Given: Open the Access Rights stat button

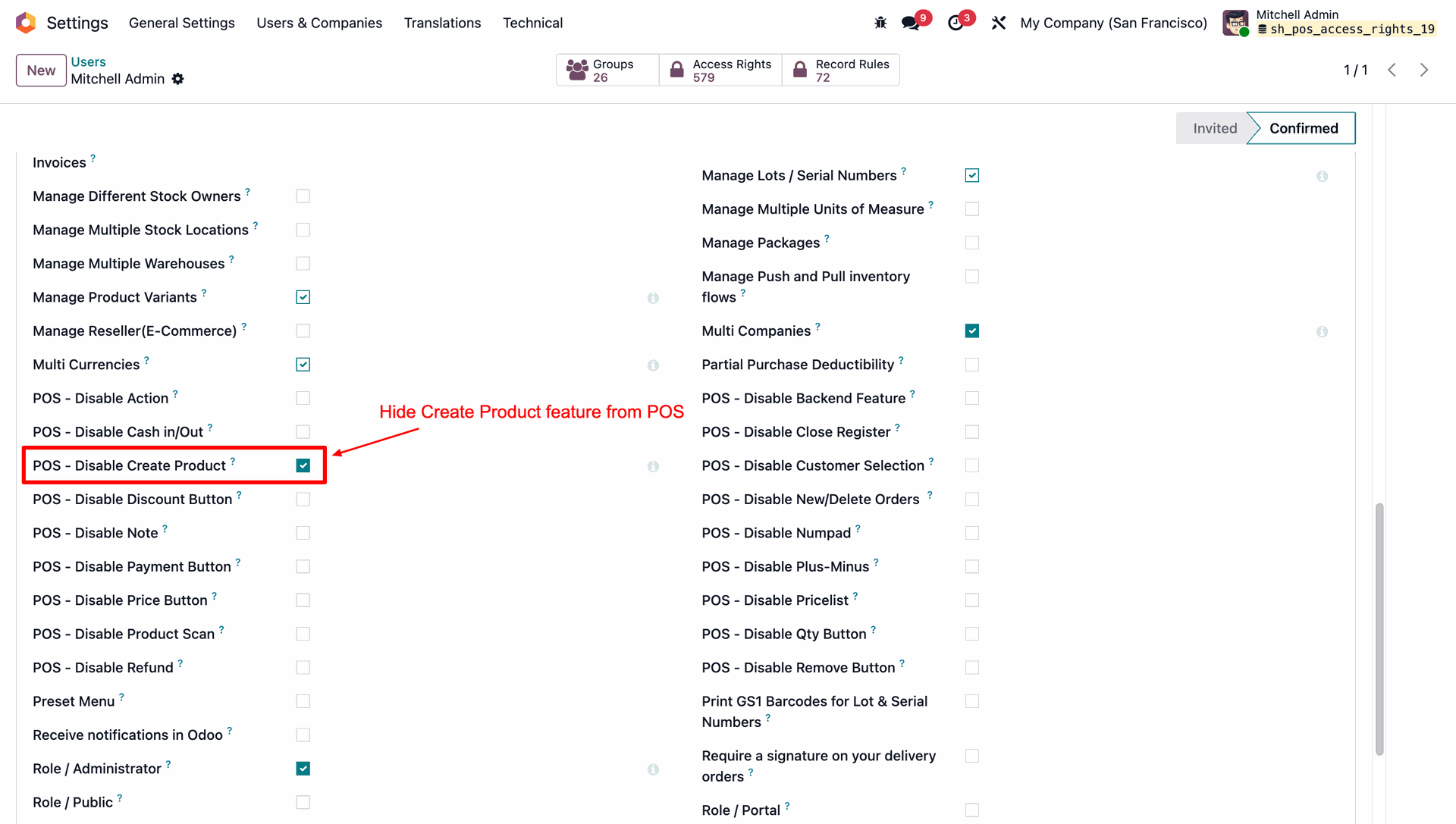Looking at the screenshot, I should (x=720, y=70).
